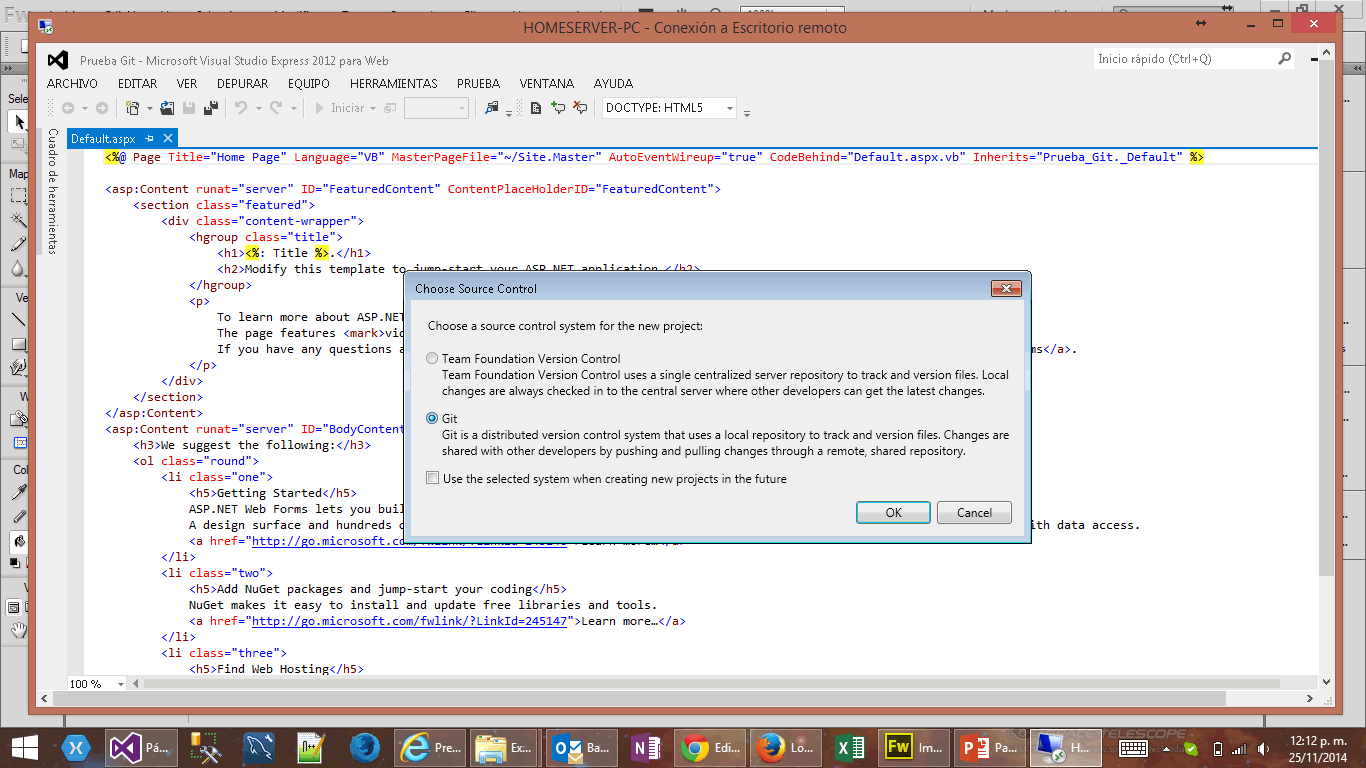Click the Visual Studio logo icon
Viewport: 1366px width, 768px height.
point(58,60)
